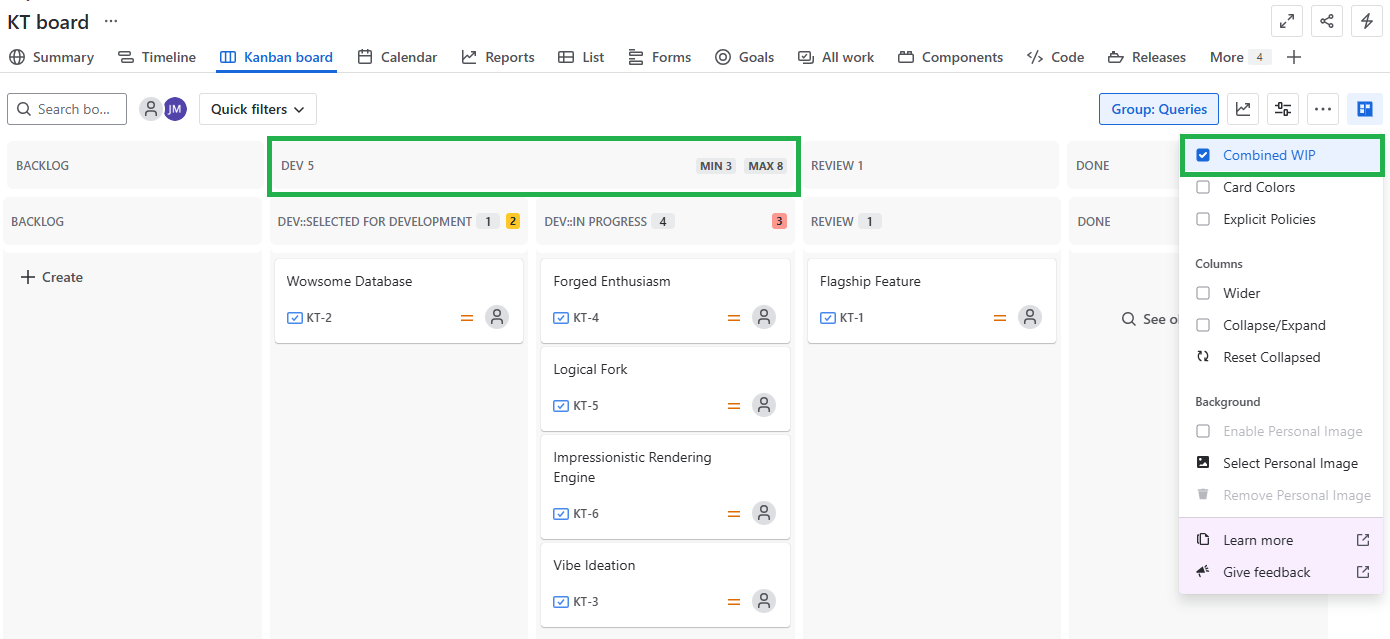The height and width of the screenshot is (639, 1390).
Task: Click the share icon at top right
Action: pyautogui.click(x=1326, y=21)
